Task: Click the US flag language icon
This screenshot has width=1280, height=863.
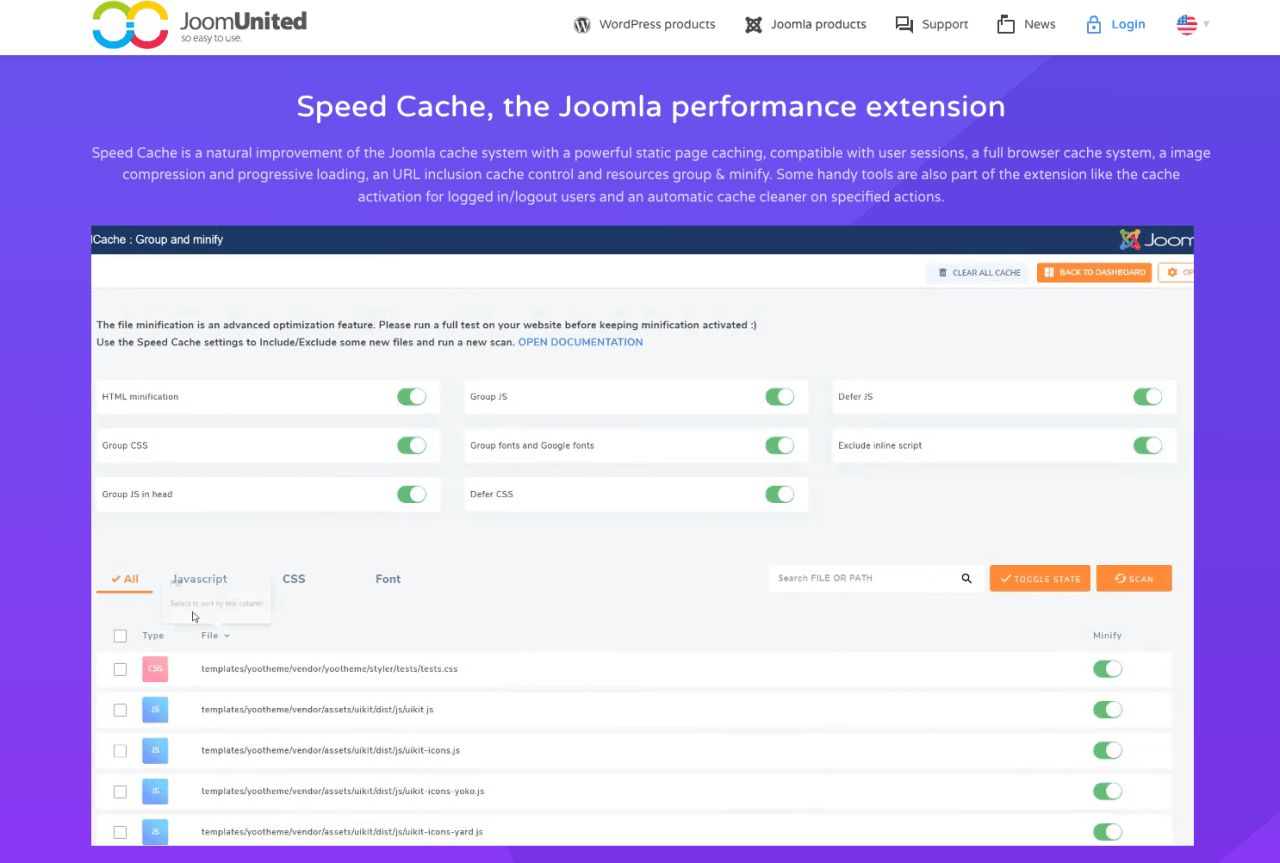Action: (x=1187, y=25)
